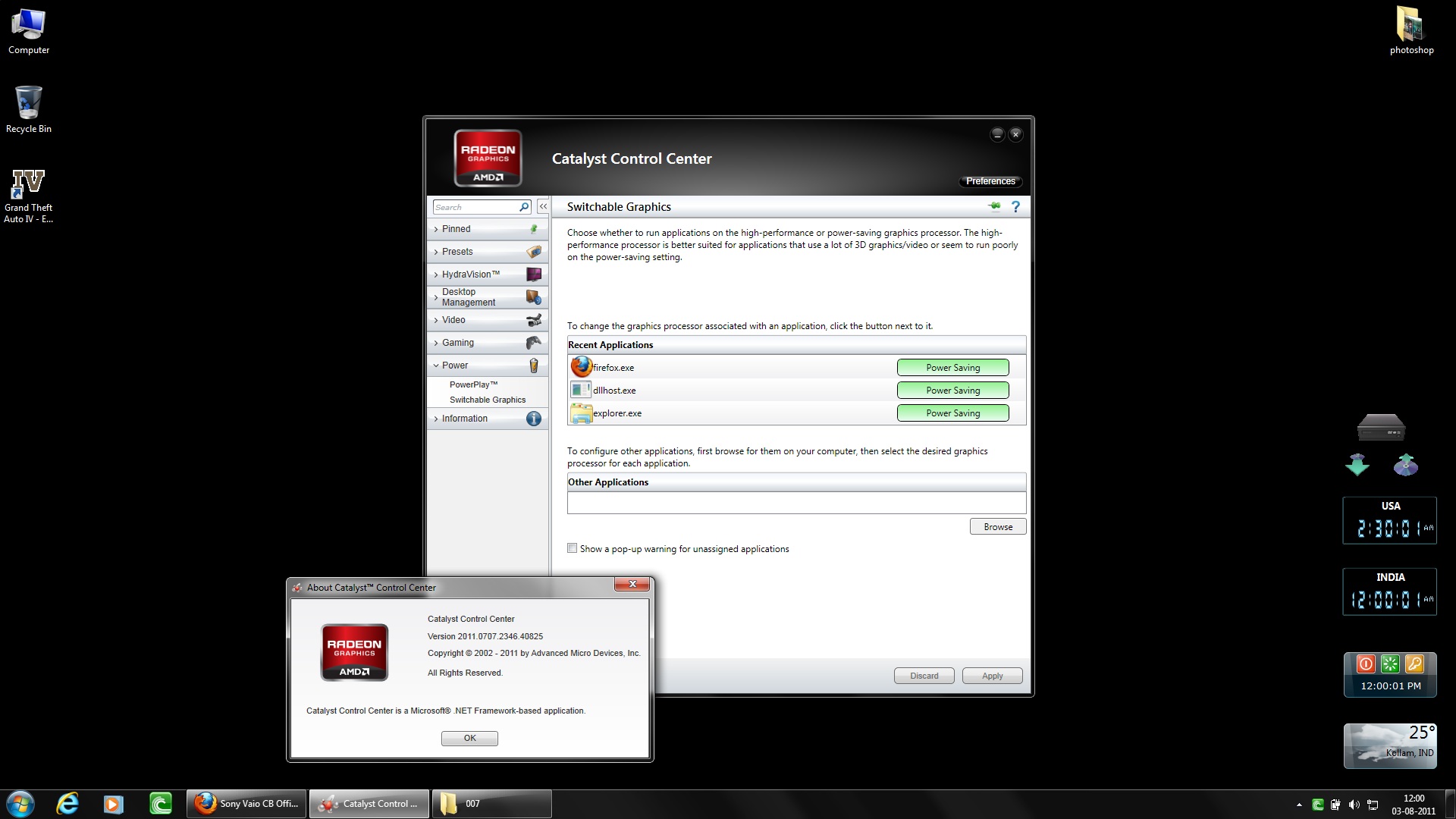Expand the Video section
Viewport: 1456px width, 819px height.
pos(487,320)
